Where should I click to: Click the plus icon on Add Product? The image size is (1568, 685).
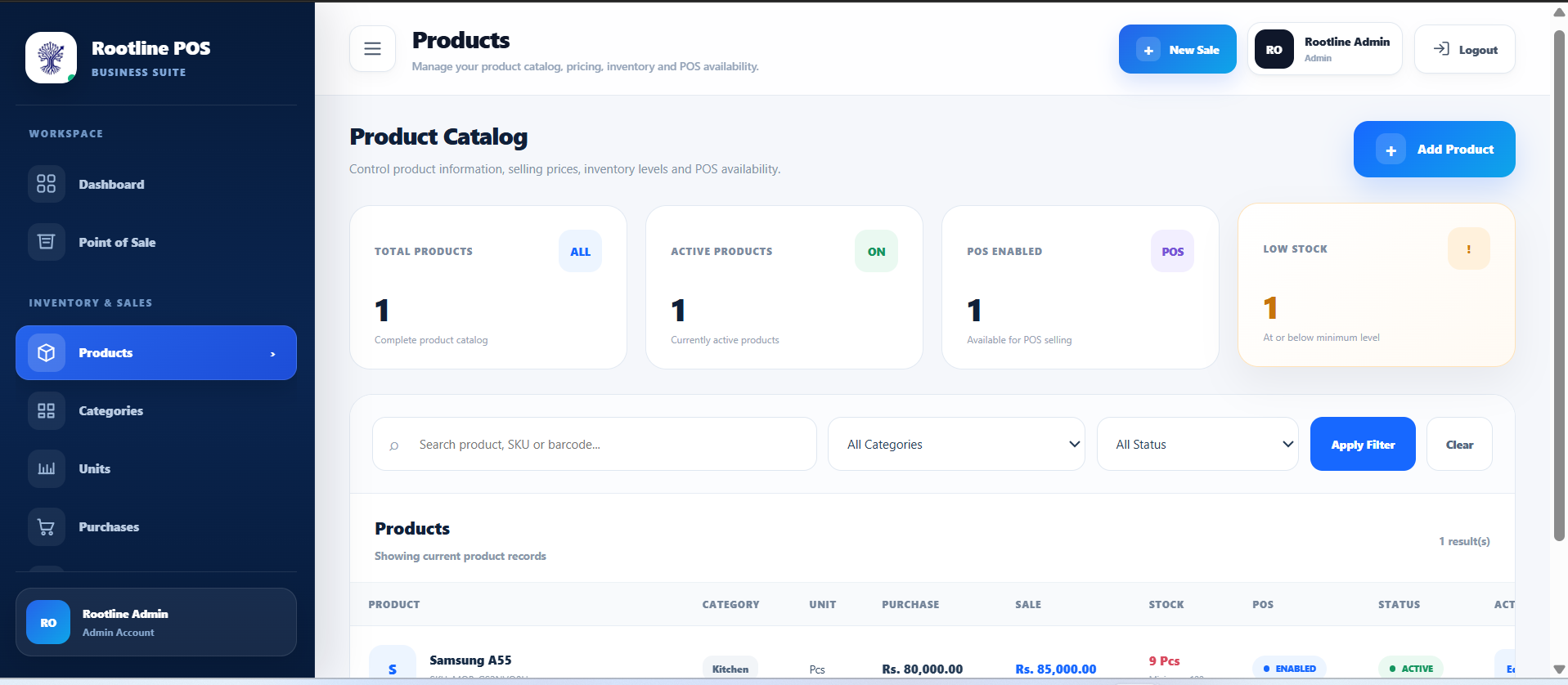1391,150
